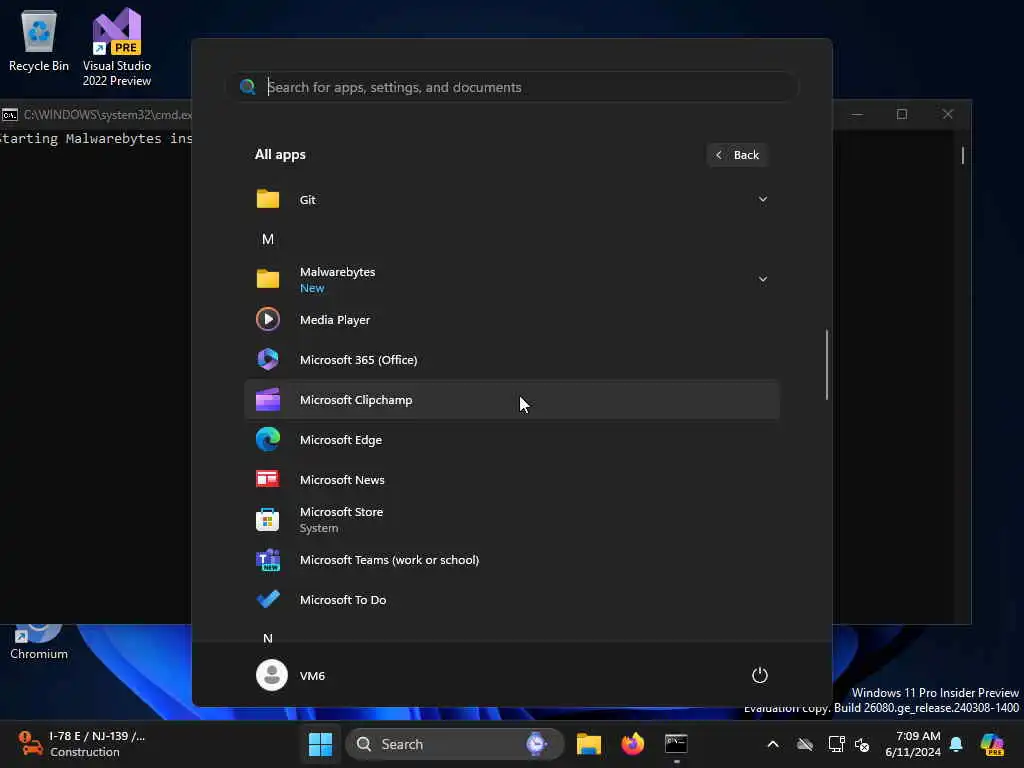The height and width of the screenshot is (768, 1024).
Task: Click the cmd window title bar icon
Action: (10, 115)
